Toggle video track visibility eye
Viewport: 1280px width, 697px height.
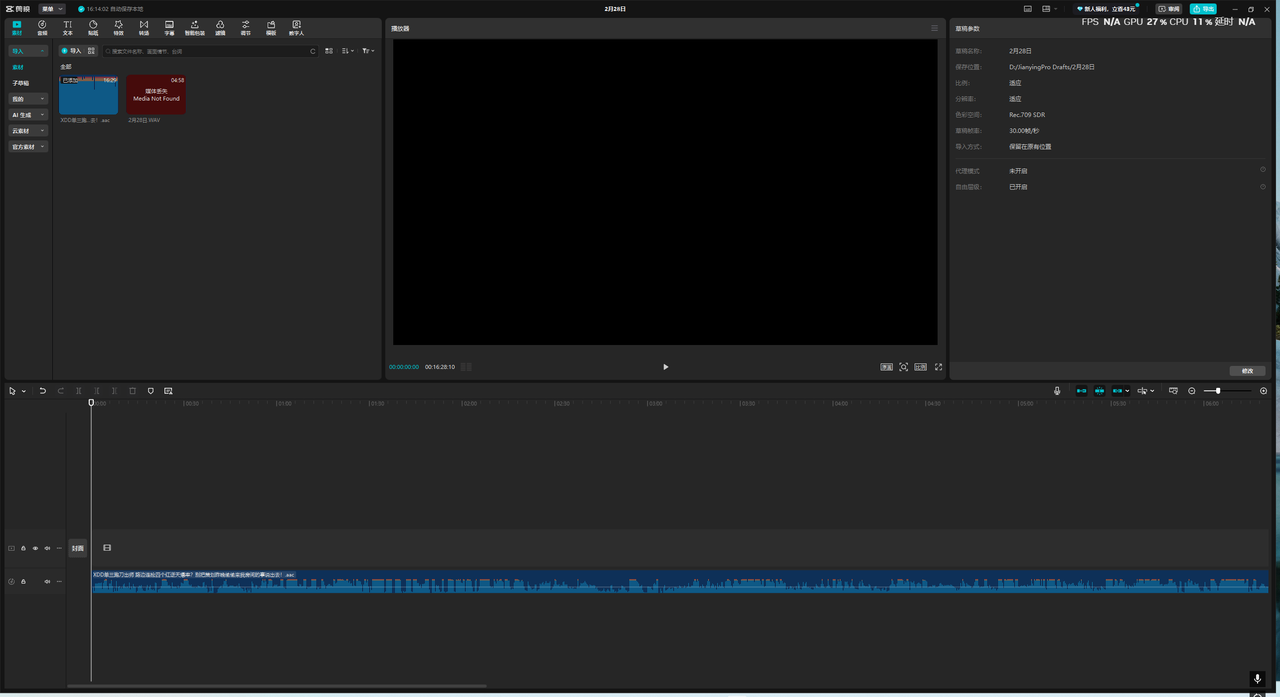(x=35, y=548)
